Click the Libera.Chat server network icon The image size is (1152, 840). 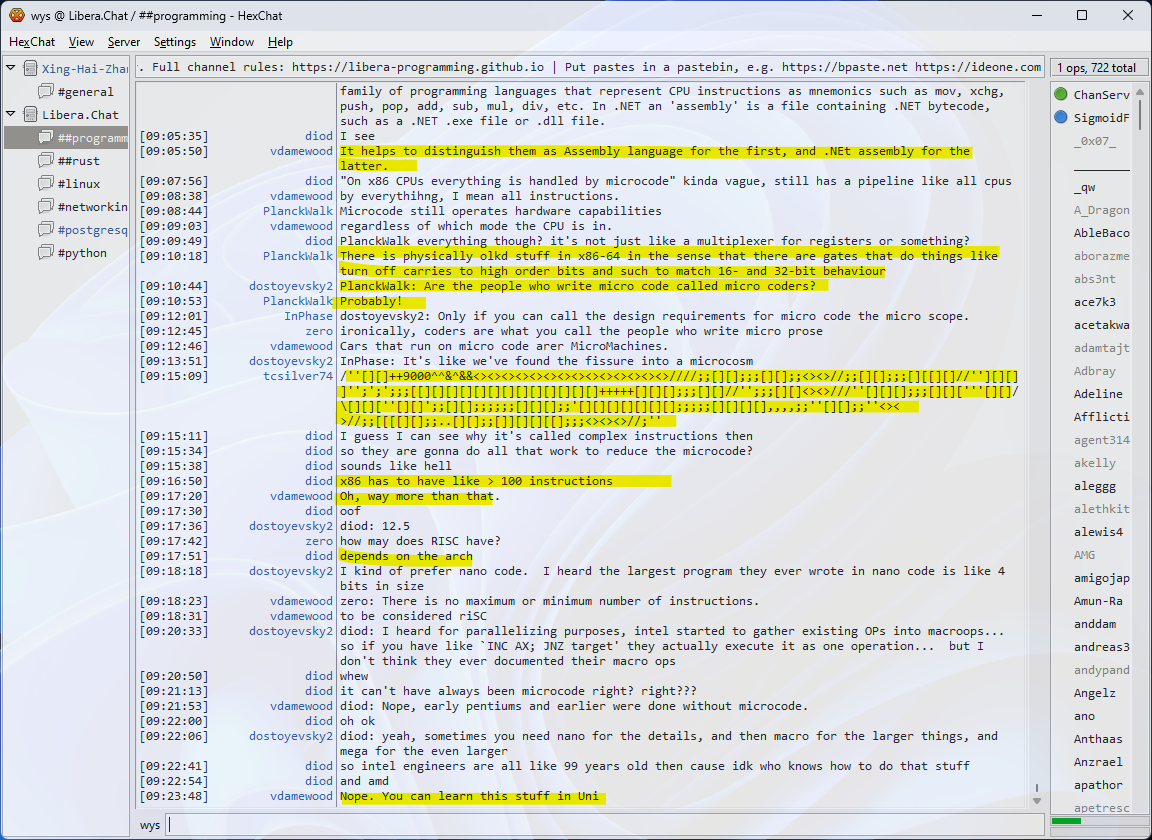click(x=31, y=115)
